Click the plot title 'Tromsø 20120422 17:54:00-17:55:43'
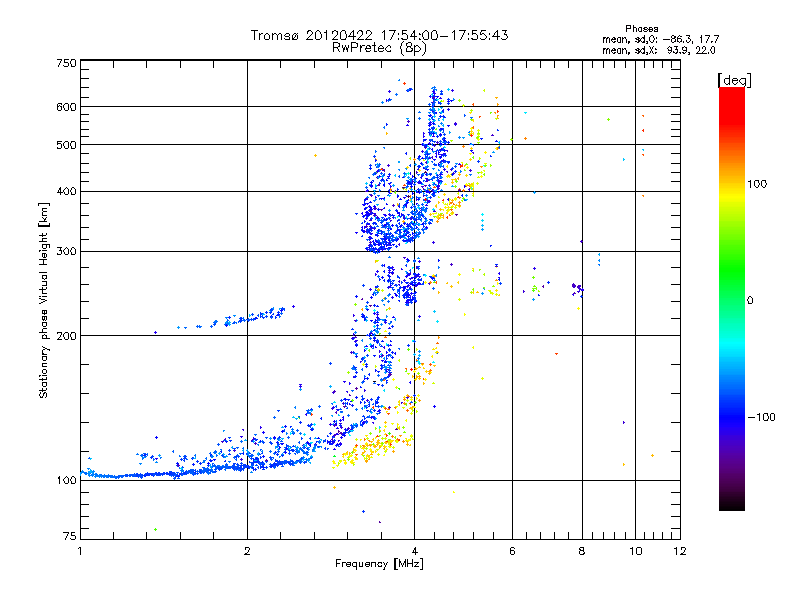800x600 pixels. pyautogui.click(x=379, y=35)
